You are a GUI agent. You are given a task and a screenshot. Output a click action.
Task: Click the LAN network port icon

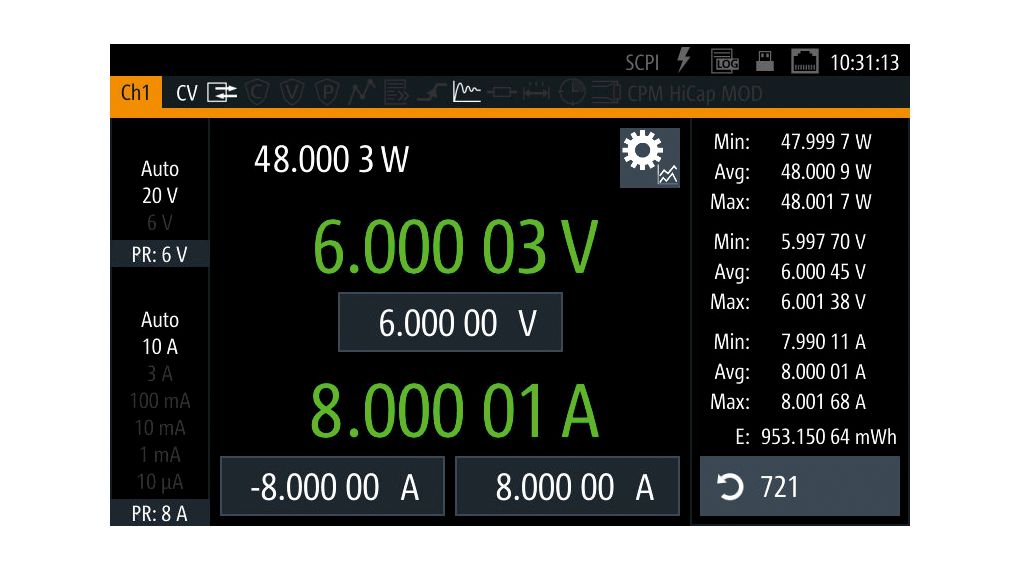click(x=805, y=62)
